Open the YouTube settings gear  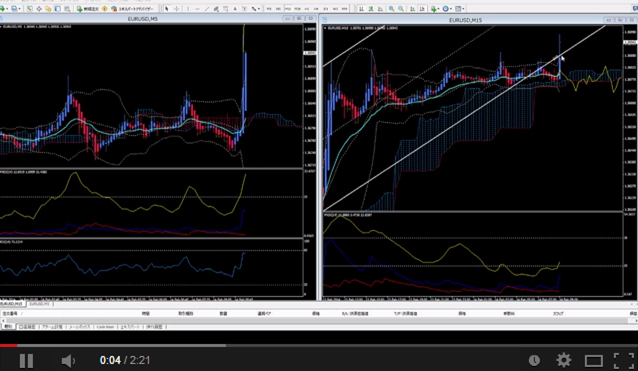click(x=564, y=360)
